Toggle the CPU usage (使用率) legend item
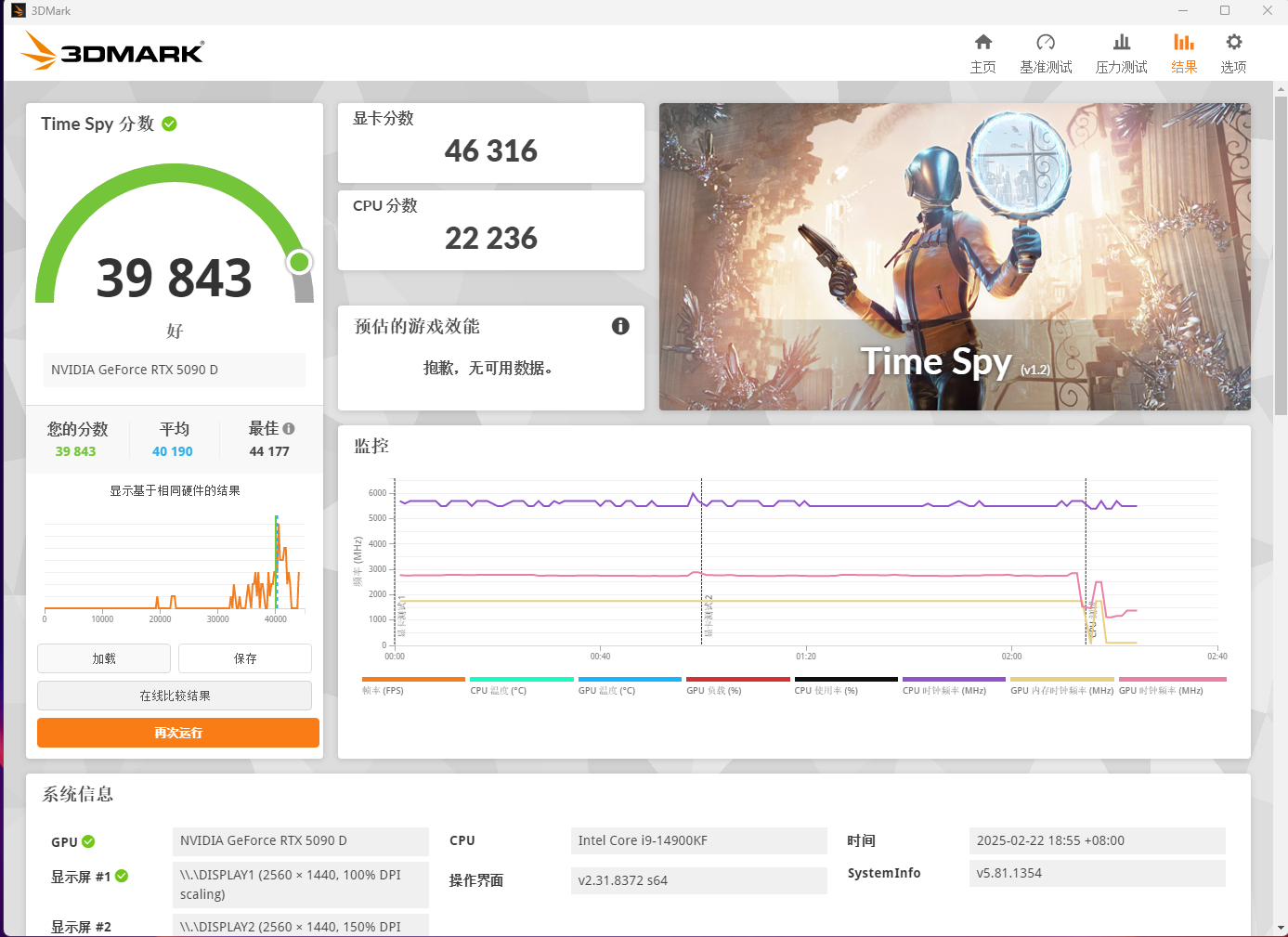 [x=846, y=686]
